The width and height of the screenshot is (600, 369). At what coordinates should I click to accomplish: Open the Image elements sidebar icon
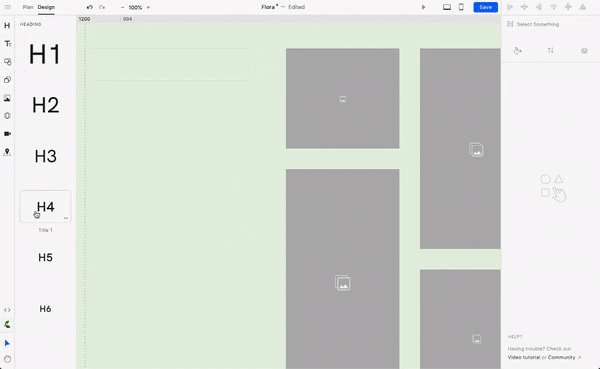coord(7,98)
